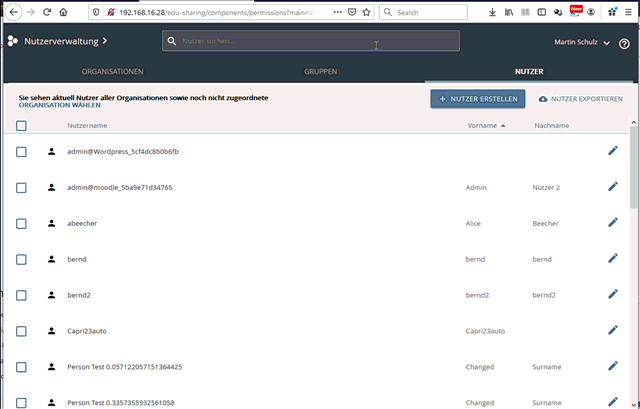
Task: Switch to the Gruppen tab
Action: pyautogui.click(x=320, y=73)
